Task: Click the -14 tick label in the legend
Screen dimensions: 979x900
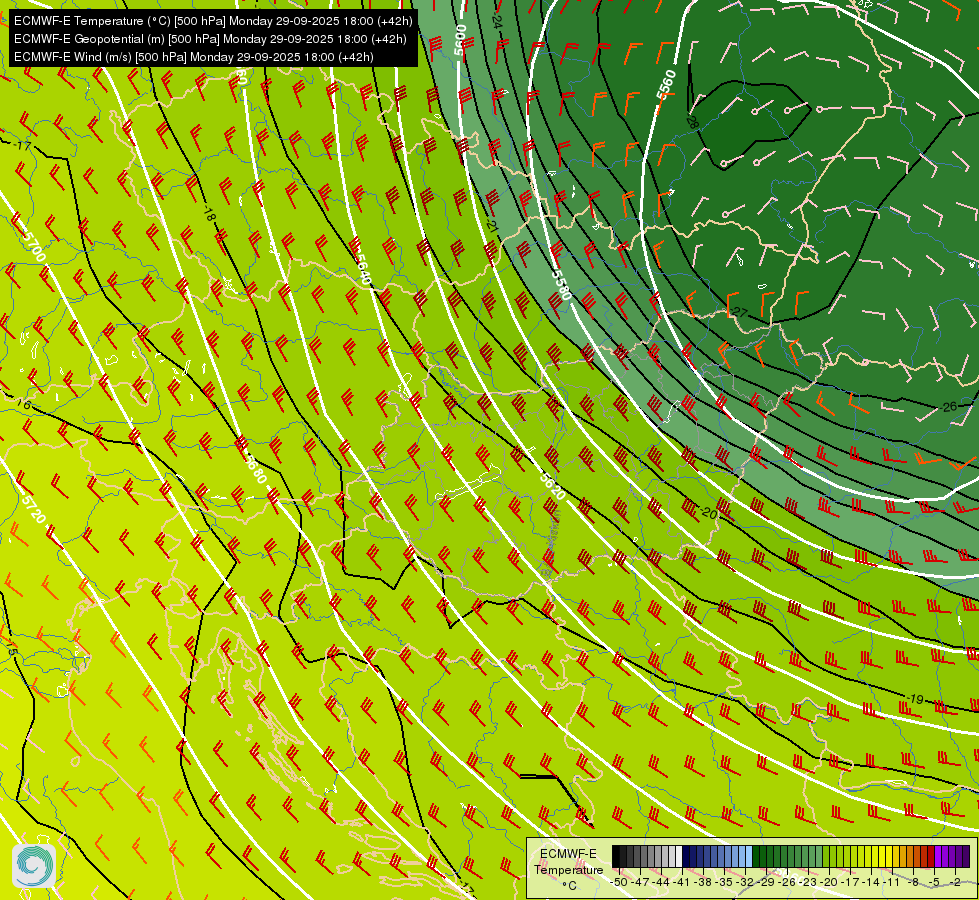Action: (871, 882)
